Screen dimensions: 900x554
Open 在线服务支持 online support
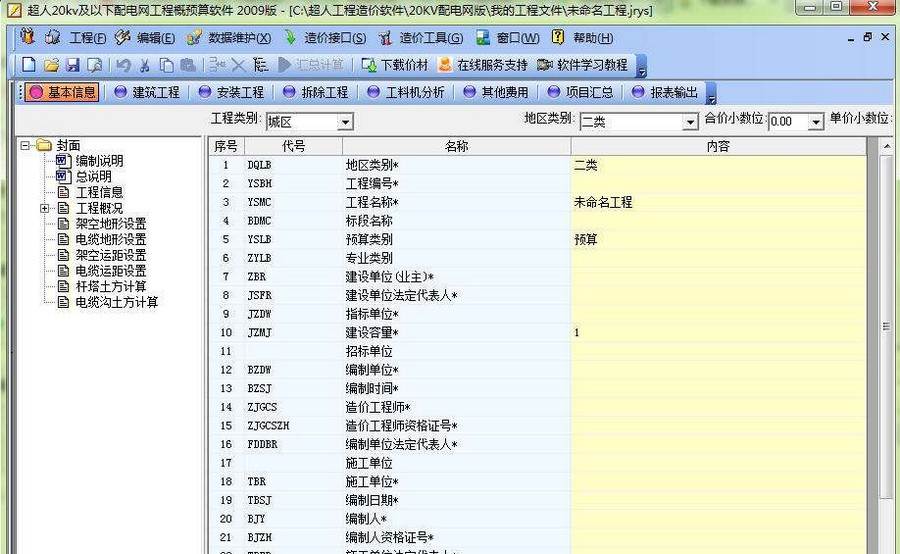click(483, 65)
